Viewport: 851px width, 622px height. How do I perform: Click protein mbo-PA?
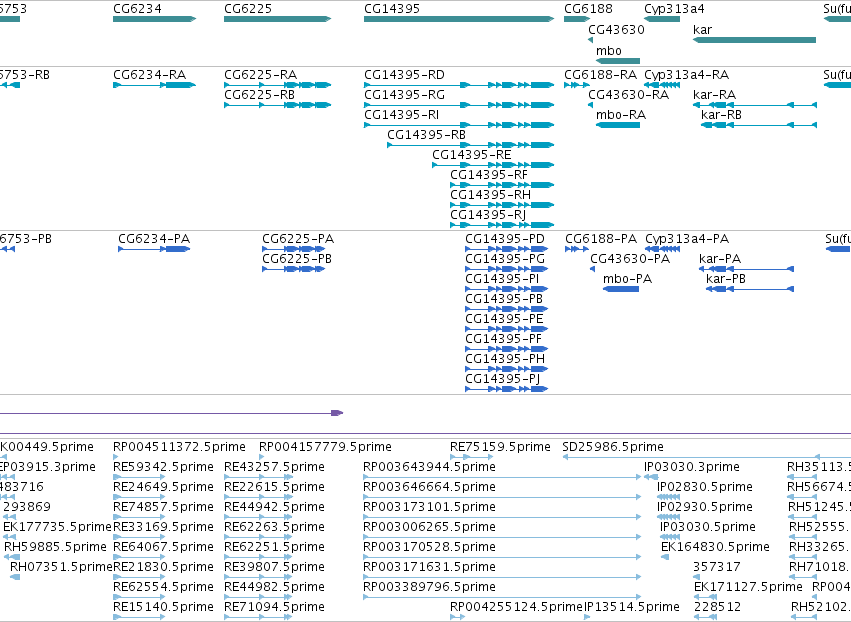point(627,280)
